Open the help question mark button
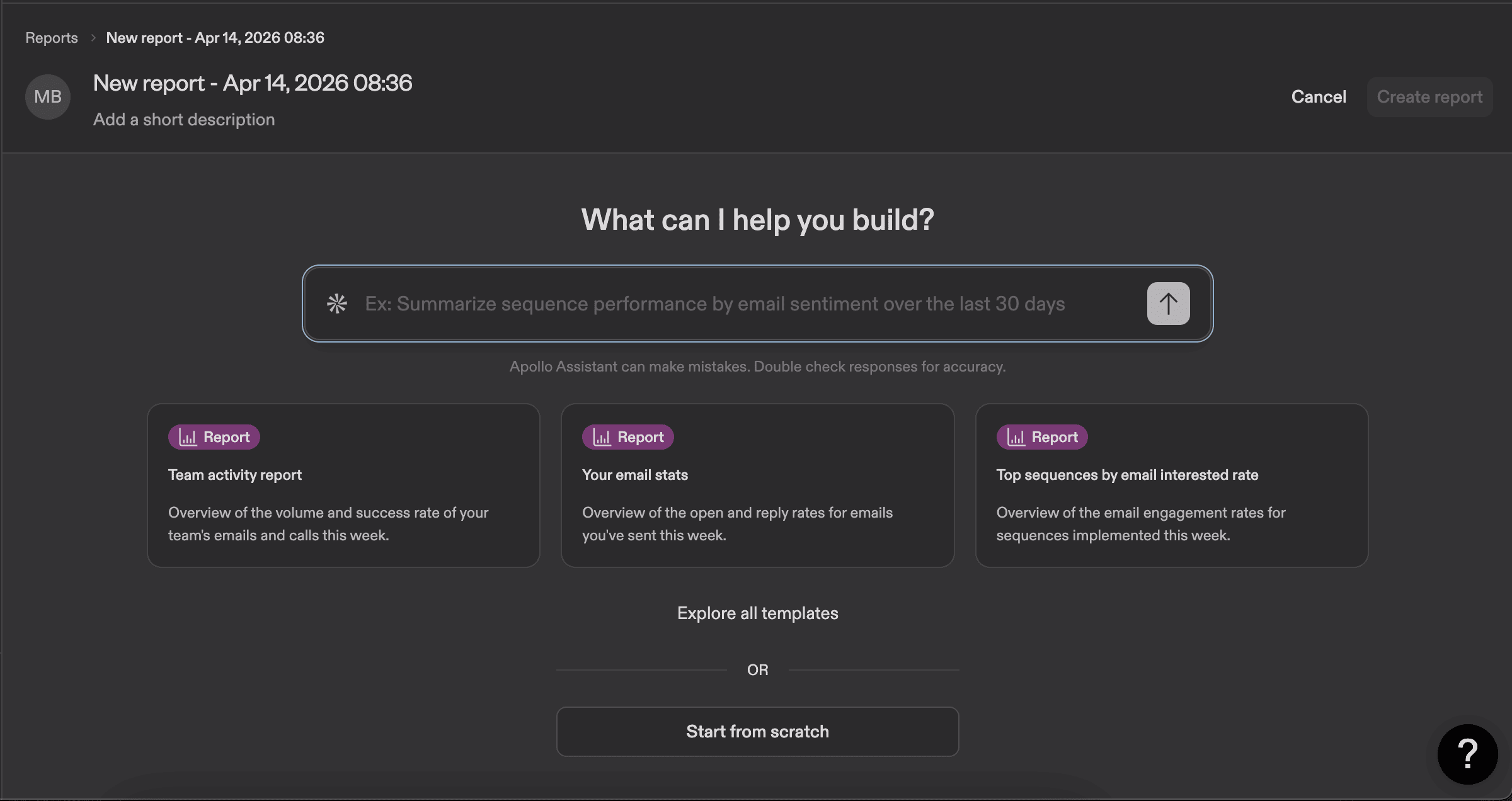Screen dimensions: 1512x801 (1469, 754)
